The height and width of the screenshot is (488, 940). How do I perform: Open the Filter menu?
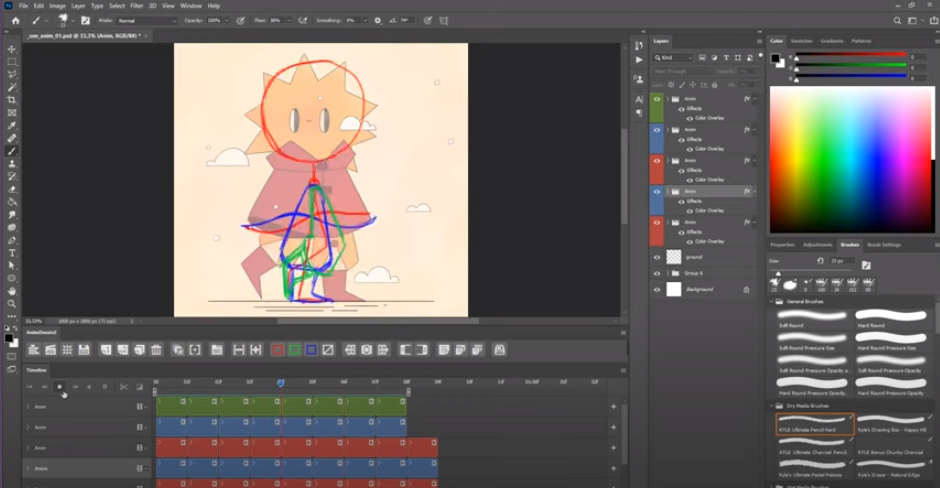pos(136,6)
